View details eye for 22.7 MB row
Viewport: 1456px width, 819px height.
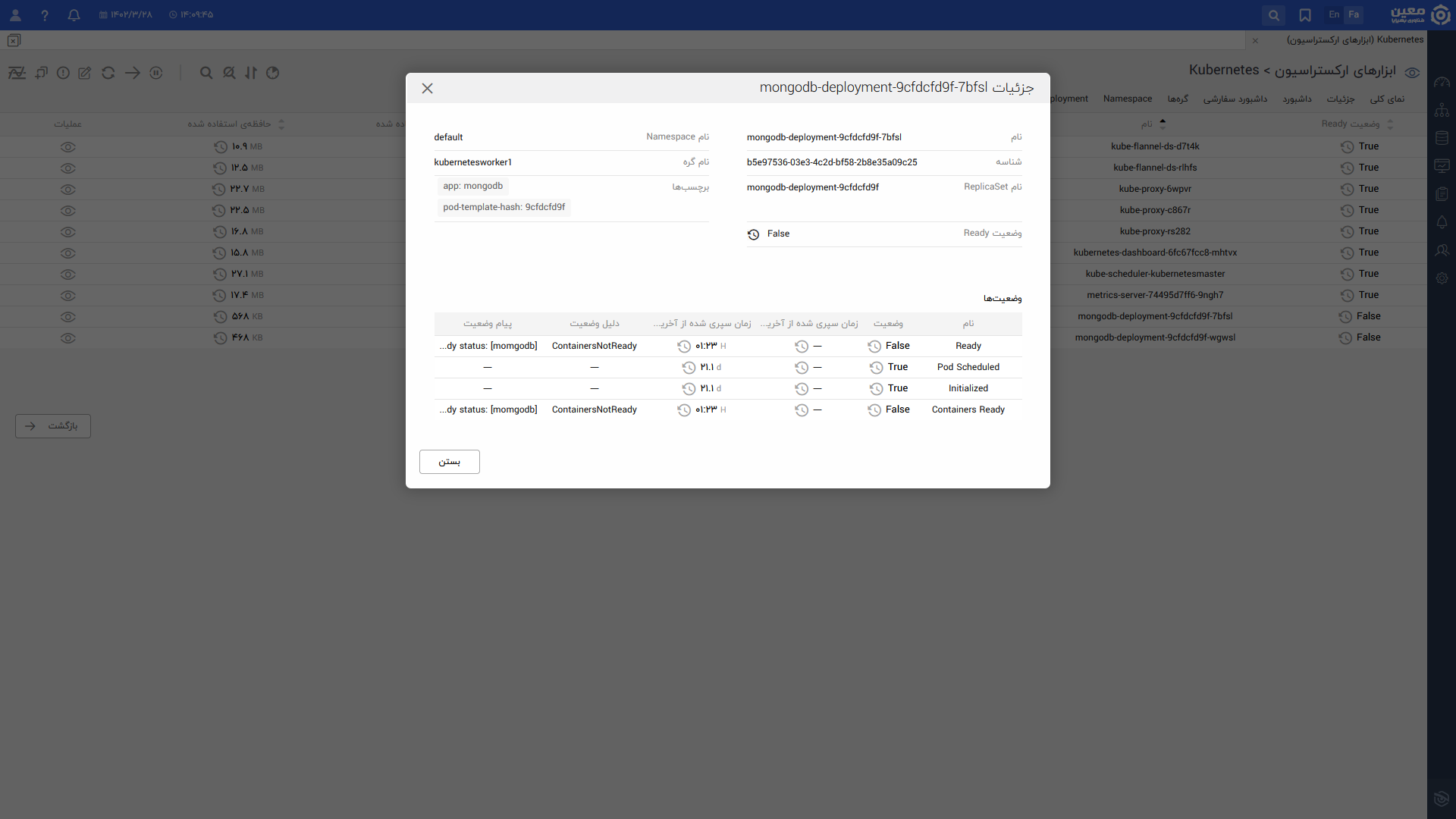[x=68, y=190]
